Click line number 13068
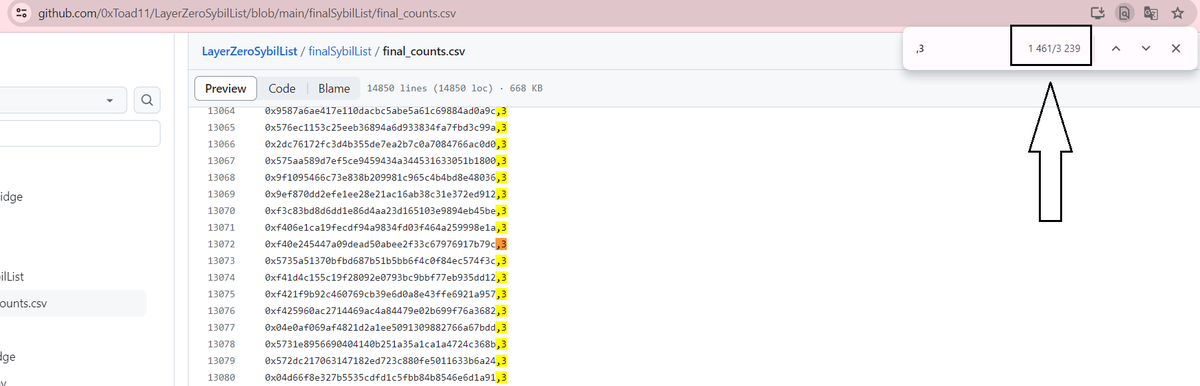This screenshot has width=1200, height=386. 220,177
